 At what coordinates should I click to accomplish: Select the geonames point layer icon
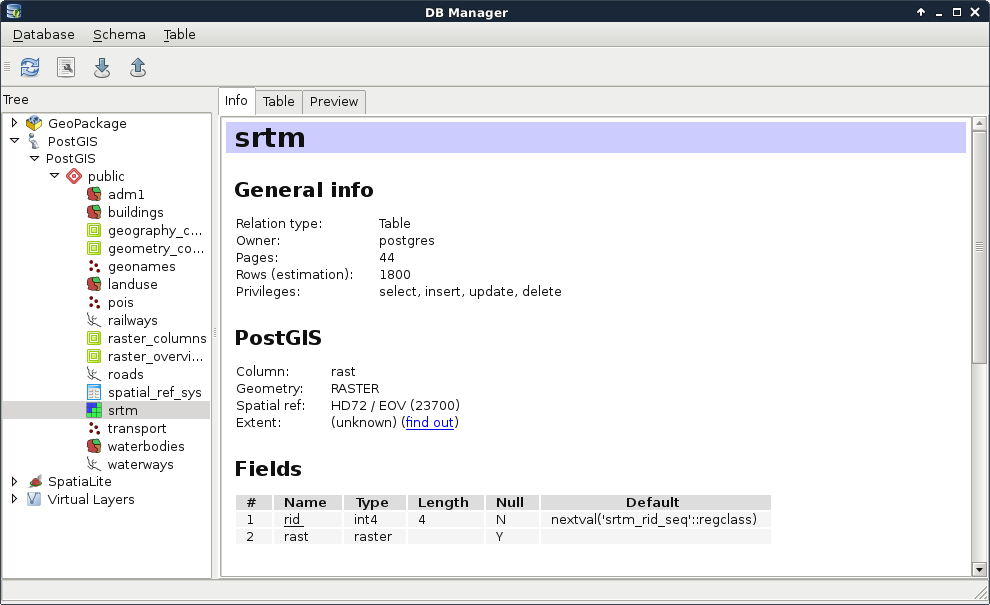[x=94, y=267]
